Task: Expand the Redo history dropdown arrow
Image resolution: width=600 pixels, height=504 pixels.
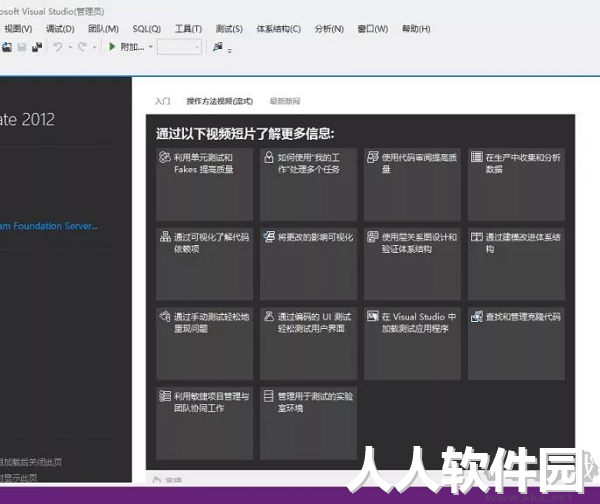Action: 94,47
